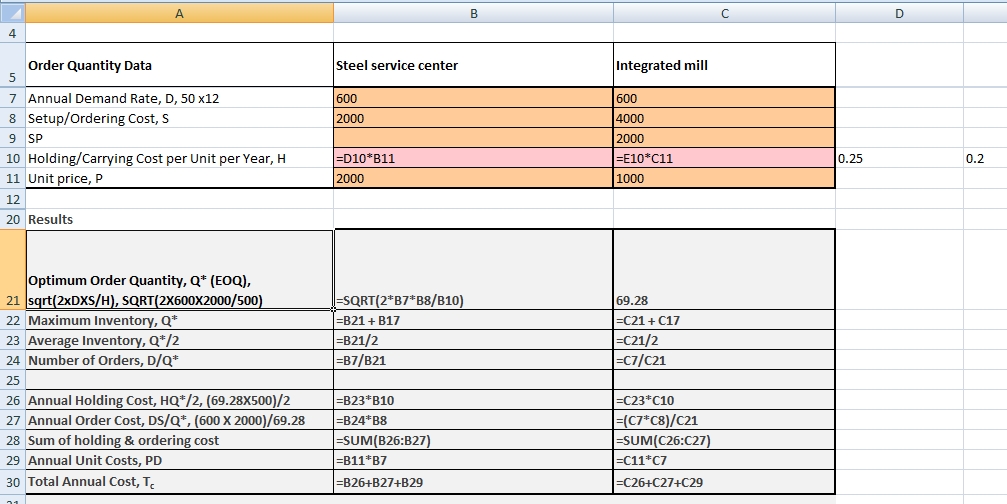Select the =SUM(B26:B27) formula cell
Image resolution: width=1007 pixels, height=504 pixels.
pyautogui.click(x=473, y=441)
